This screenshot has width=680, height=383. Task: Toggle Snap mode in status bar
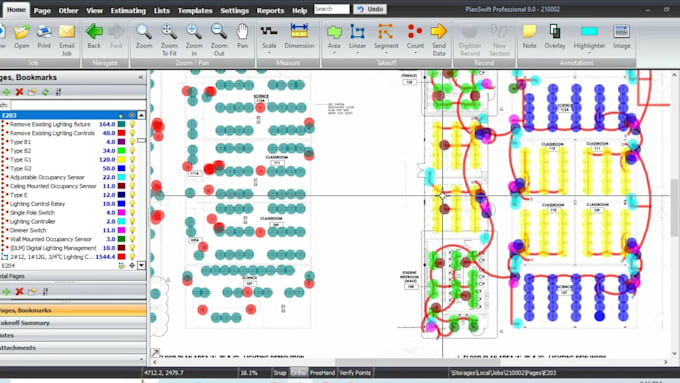[x=280, y=373]
